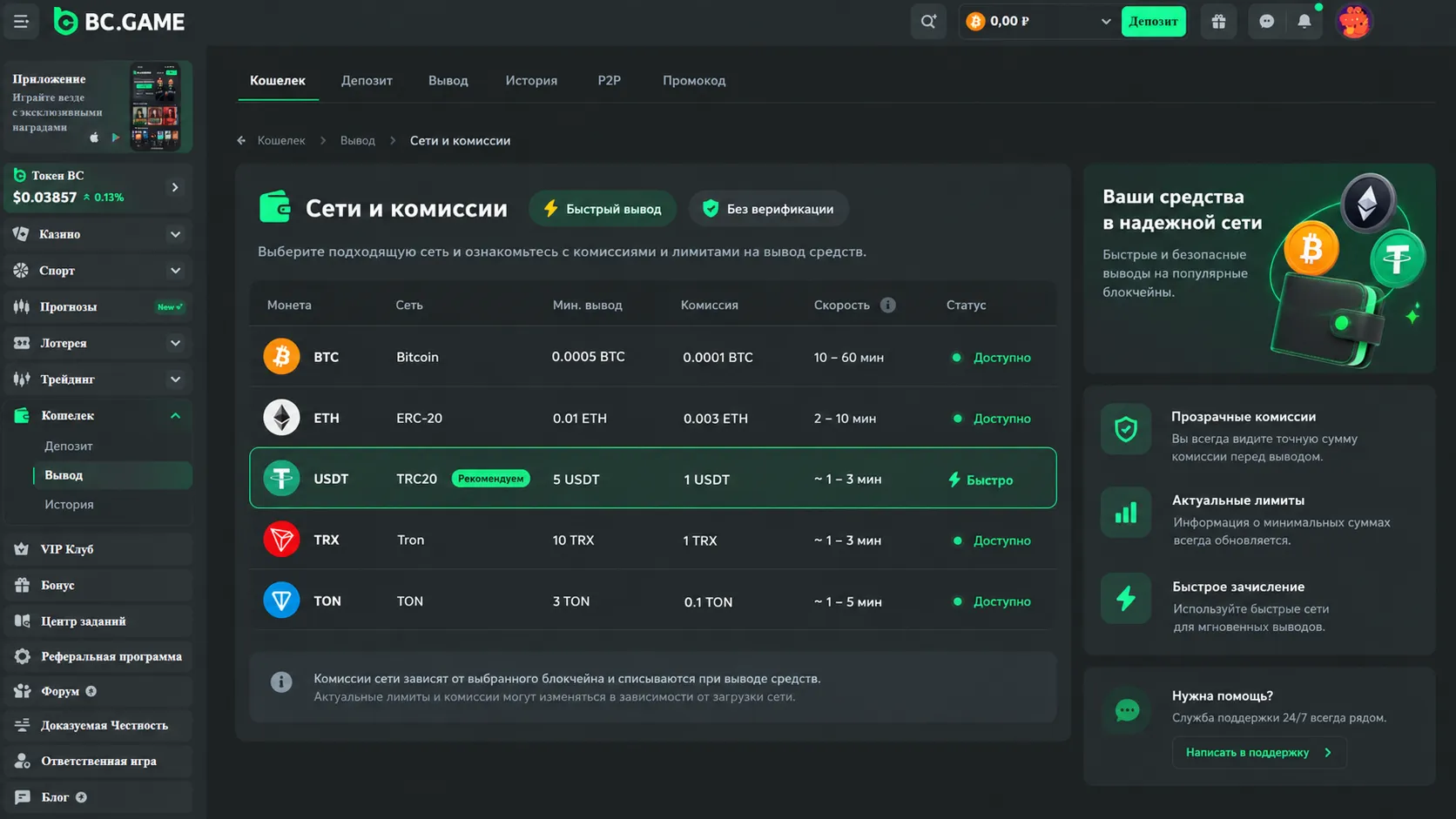The height and width of the screenshot is (819, 1456).
Task: Click the Ответственная игра icon
Action: pyautogui.click(x=22, y=762)
